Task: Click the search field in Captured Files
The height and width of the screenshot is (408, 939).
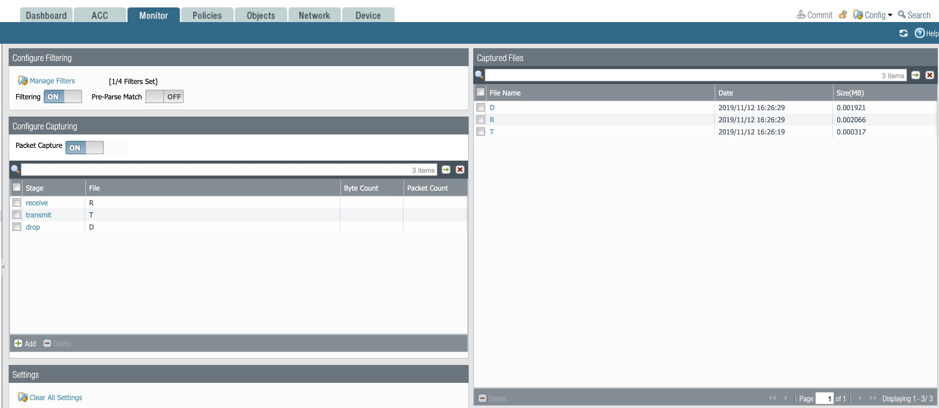Action: click(696, 75)
